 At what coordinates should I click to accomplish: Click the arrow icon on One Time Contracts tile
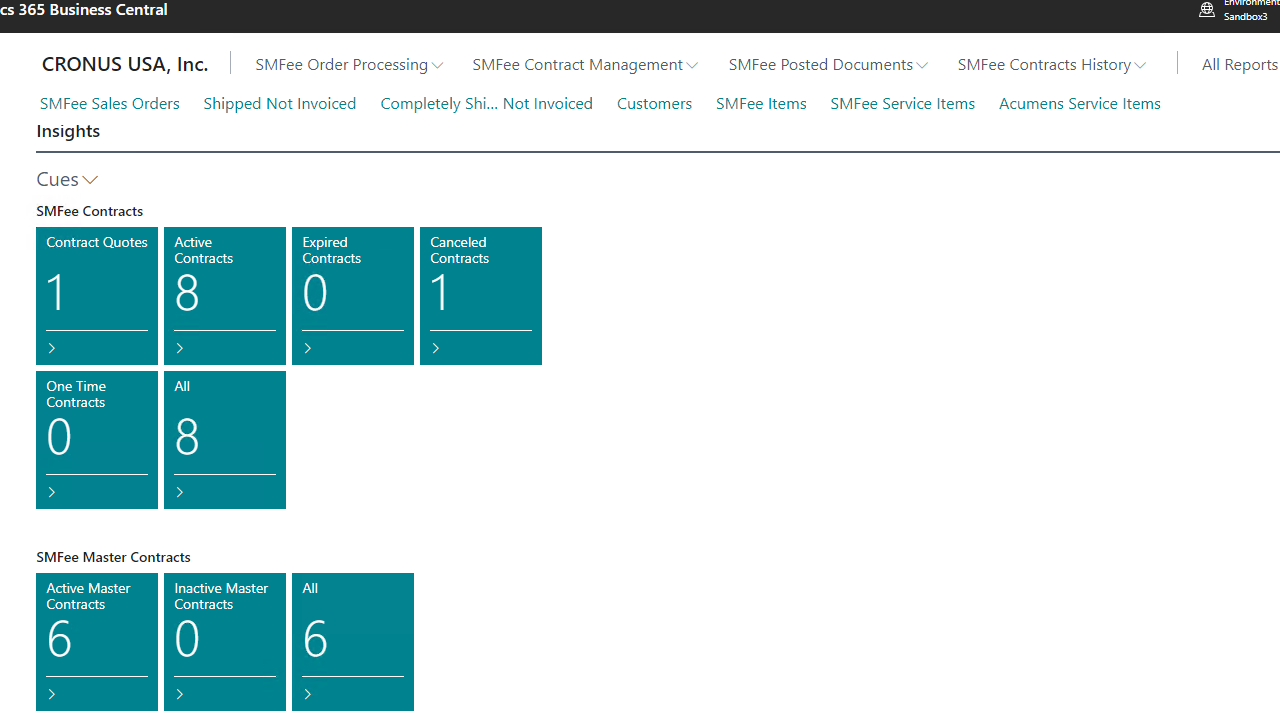(52, 492)
